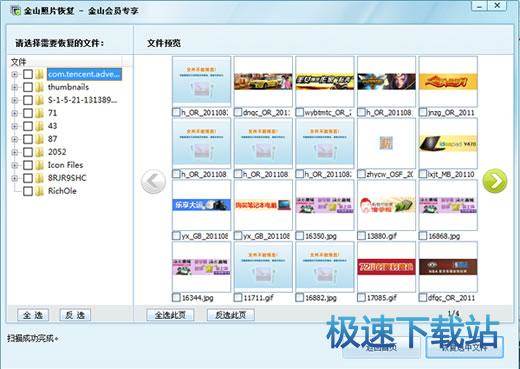520x369 pixels.
Task: Tick the checkbox for 13880.gif
Action: coord(361,236)
